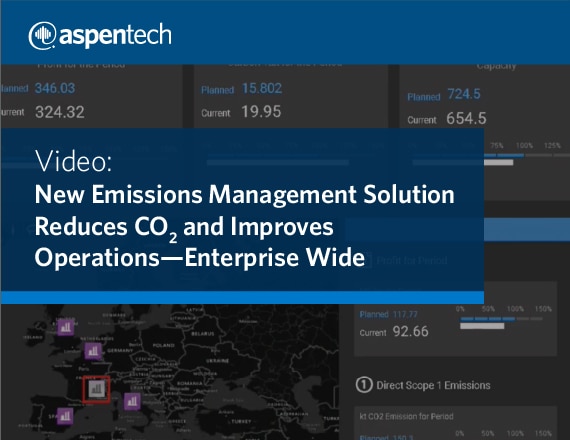Click the profit current value 324.32
The width and height of the screenshot is (570, 440).
(x=60, y=112)
